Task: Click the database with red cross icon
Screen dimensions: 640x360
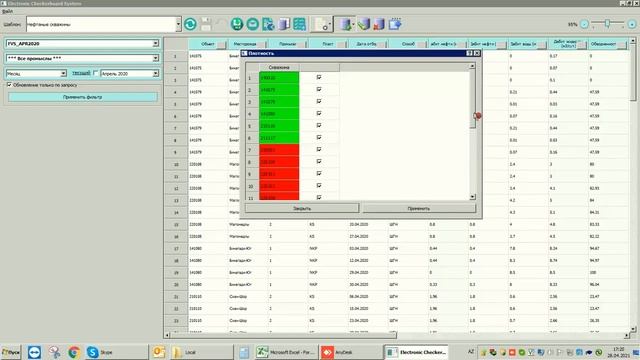Action: click(x=379, y=24)
